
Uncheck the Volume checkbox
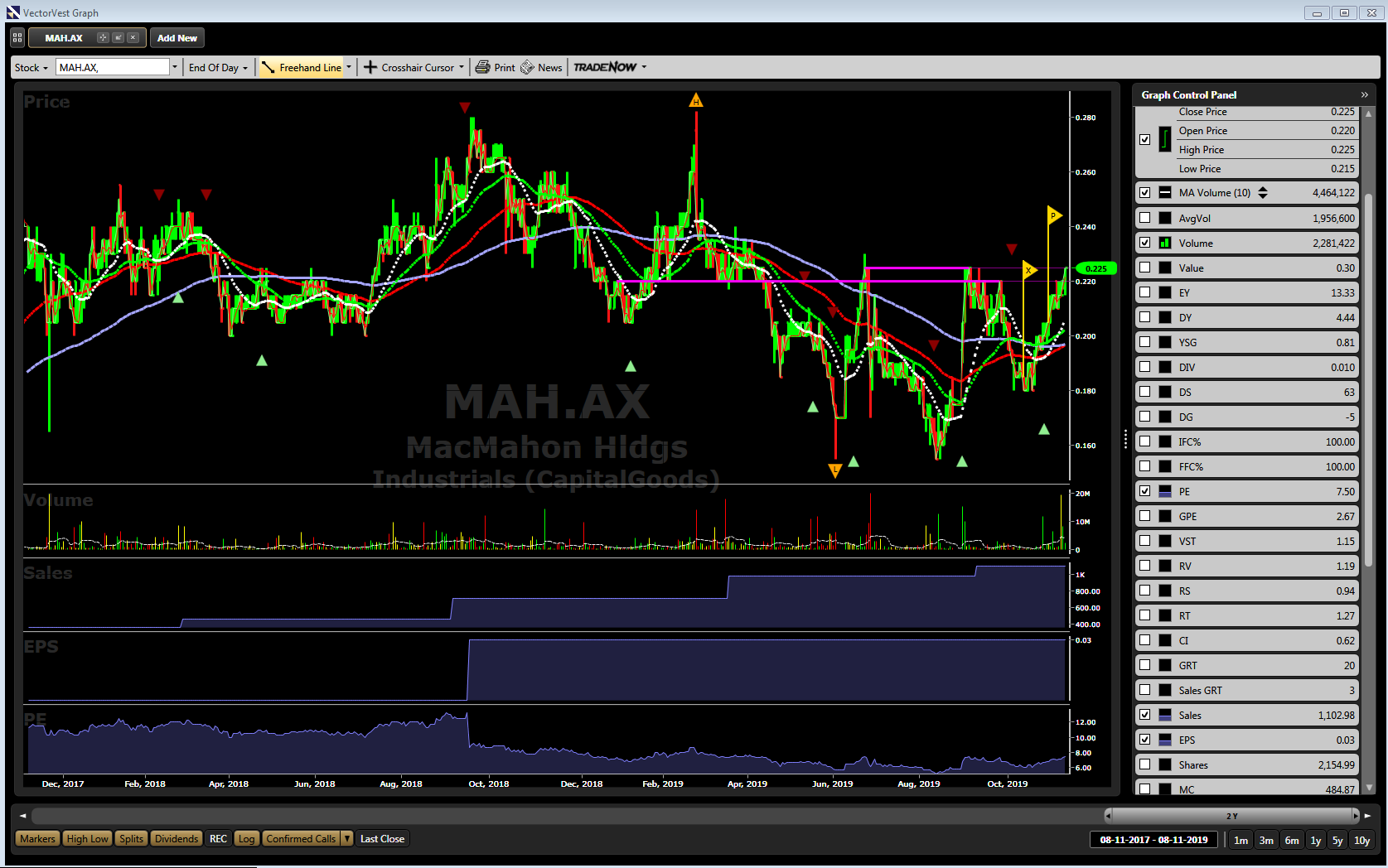pyautogui.click(x=1144, y=243)
